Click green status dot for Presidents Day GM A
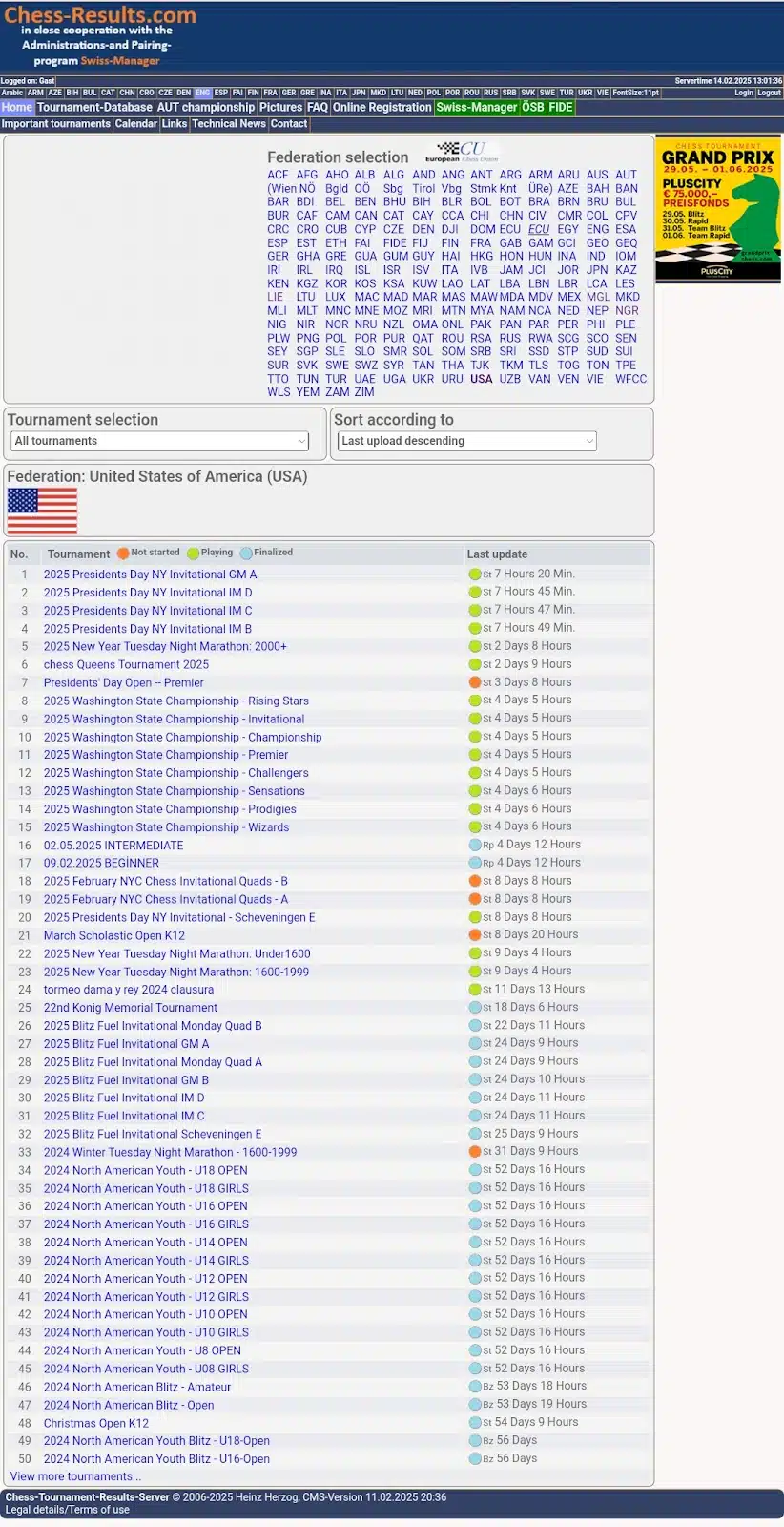The image size is (784, 1527). tap(474, 575)
